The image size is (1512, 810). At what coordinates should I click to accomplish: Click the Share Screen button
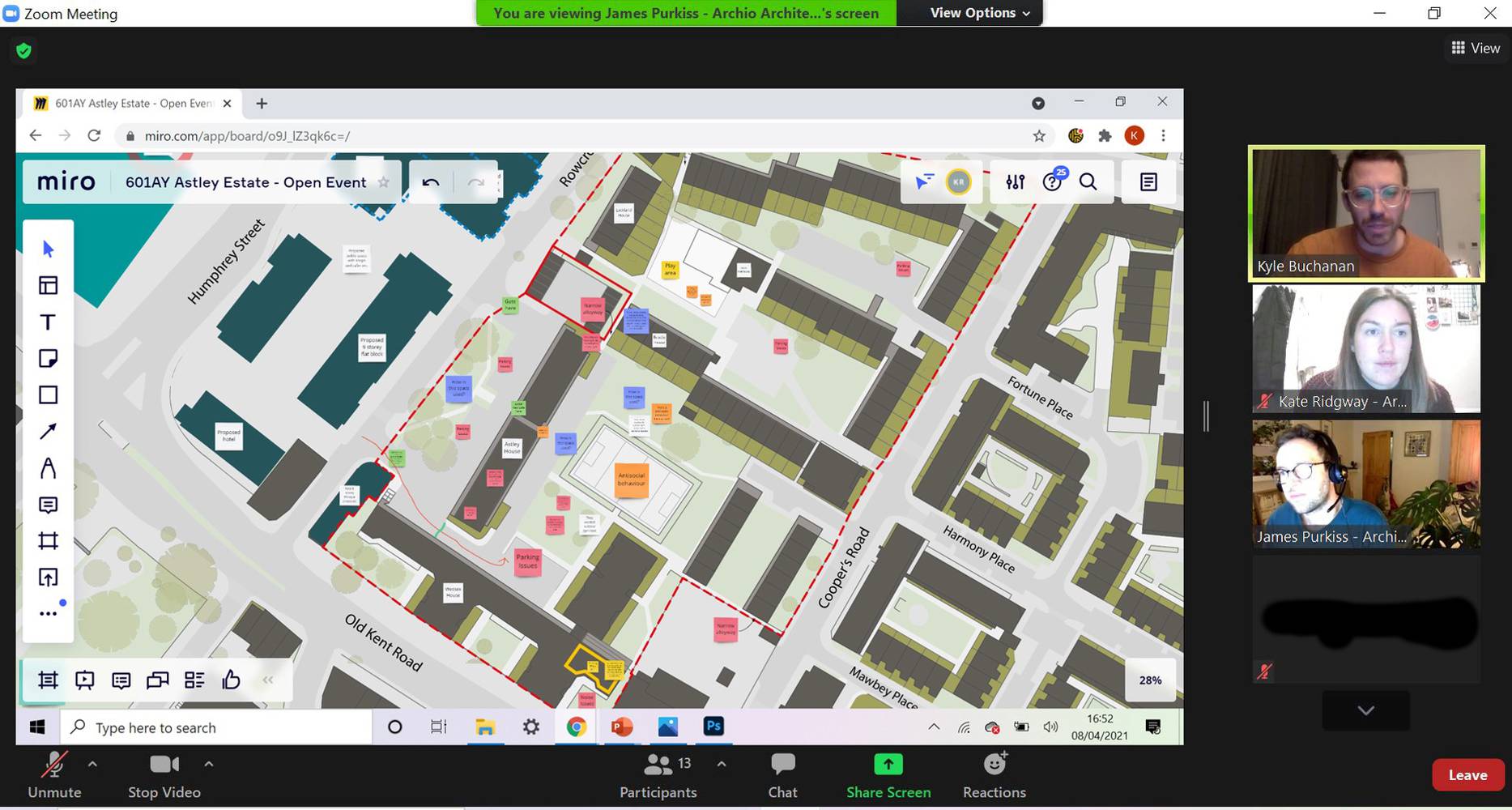tap(888, 774)
